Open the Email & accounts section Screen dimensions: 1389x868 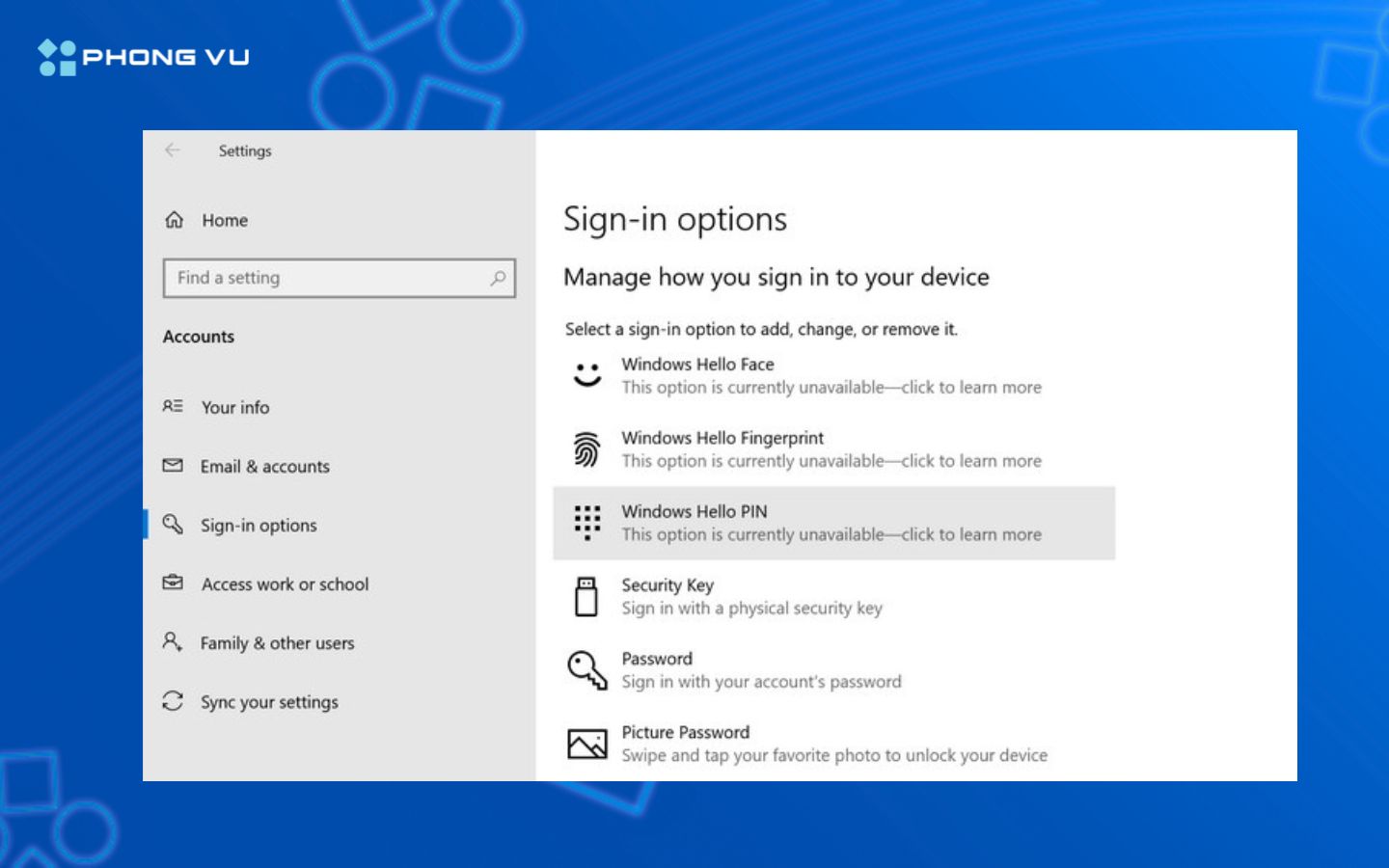coord(264,466)
